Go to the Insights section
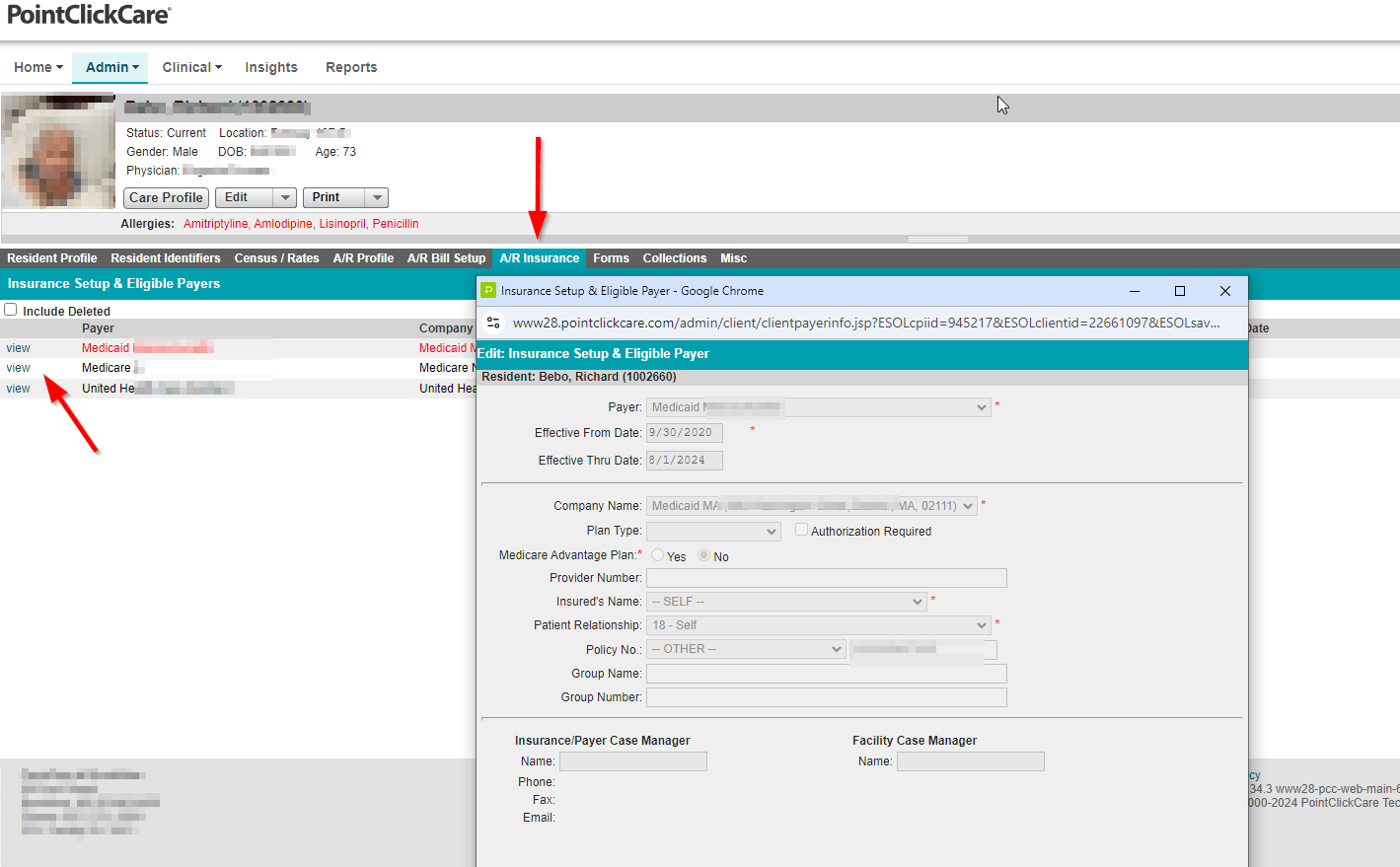 (x=271, y=67)
